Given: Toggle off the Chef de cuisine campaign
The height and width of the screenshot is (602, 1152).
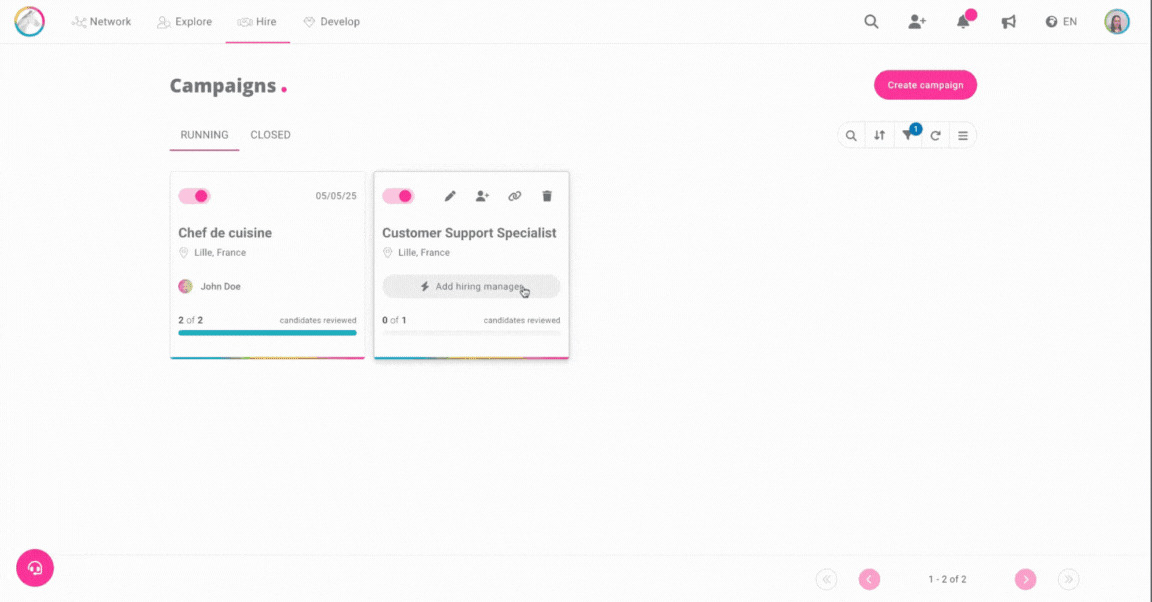Looking at the screenshot, I should (x=195, y=196).
